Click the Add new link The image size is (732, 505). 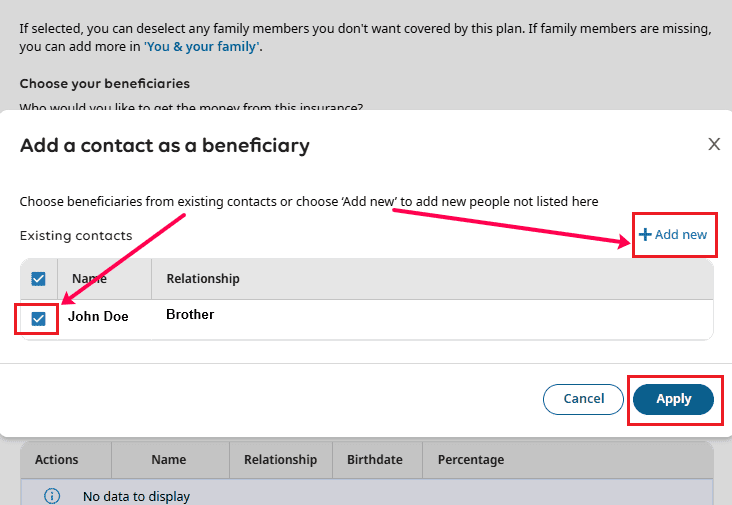(x=673, y=234)
